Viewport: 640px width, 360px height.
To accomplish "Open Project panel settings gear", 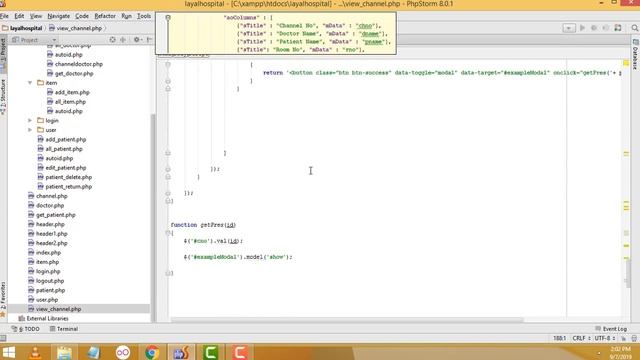I will pyautogui.click(x=137, y=40).
